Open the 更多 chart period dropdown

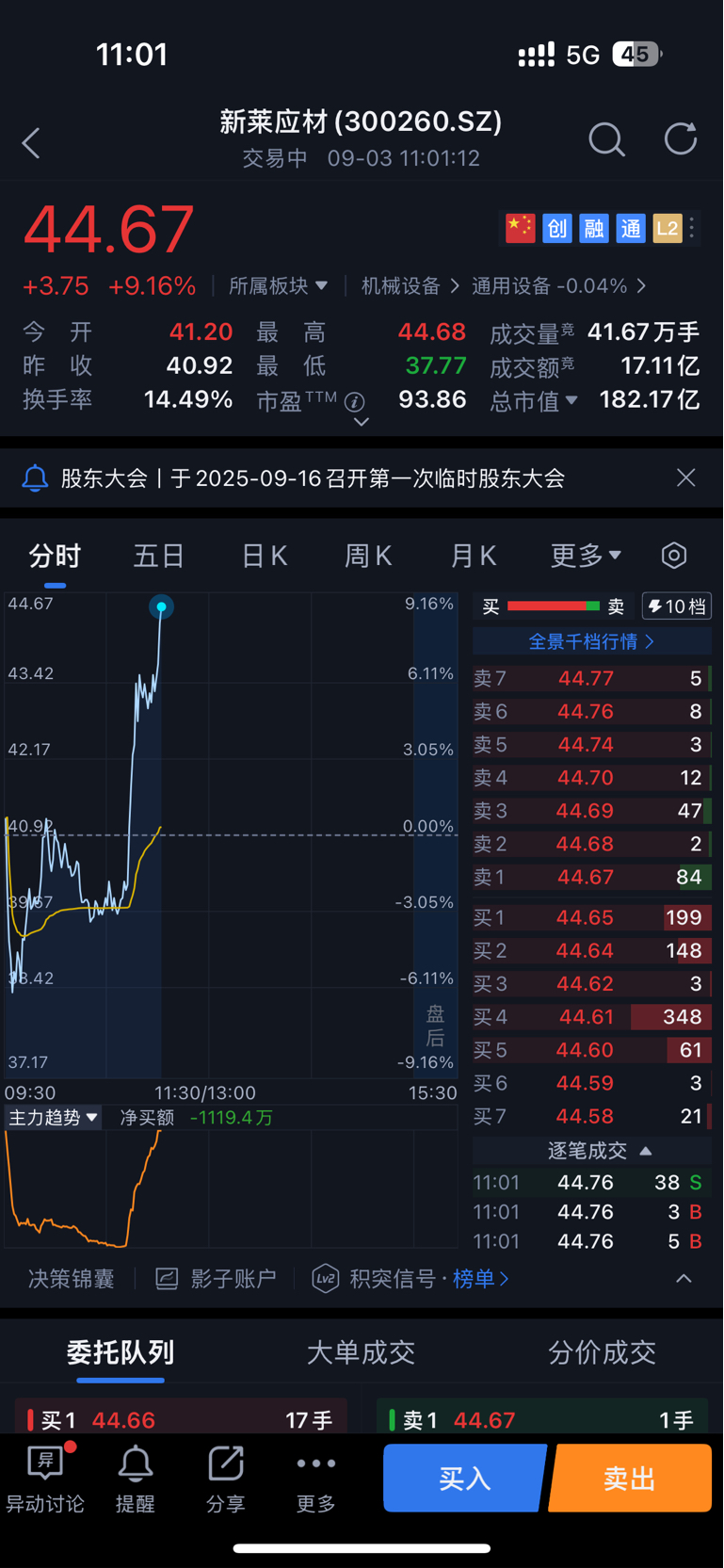(x=586, y=556)
